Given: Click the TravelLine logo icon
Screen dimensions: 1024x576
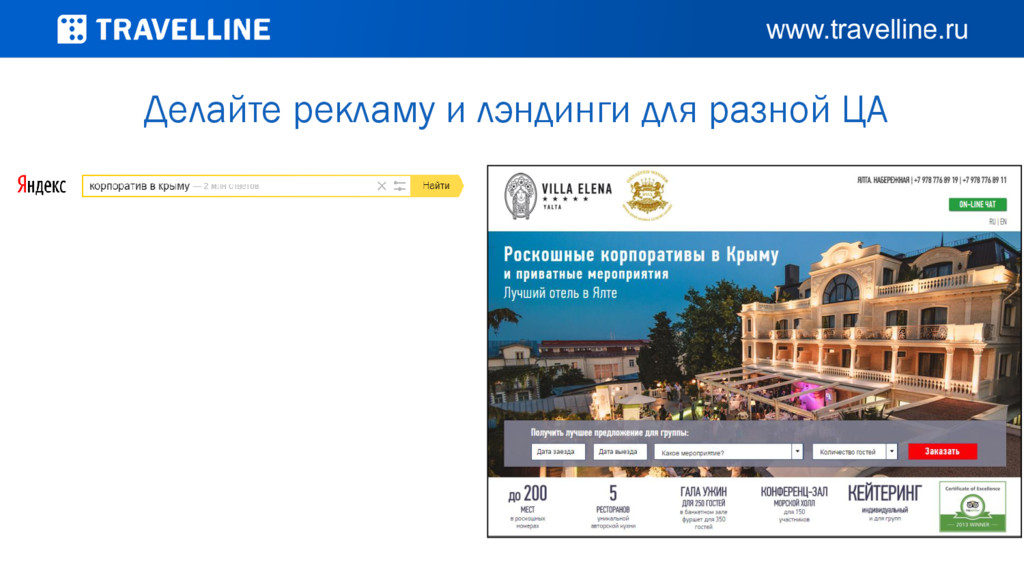Looking at the screenshot, I should pyautogui.click(x=71, y=29).
